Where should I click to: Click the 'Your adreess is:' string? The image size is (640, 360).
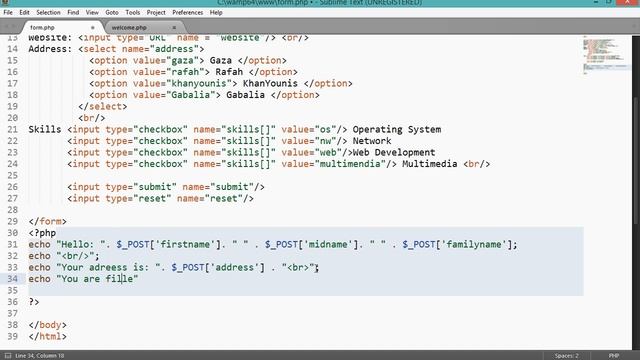point(108,267)
